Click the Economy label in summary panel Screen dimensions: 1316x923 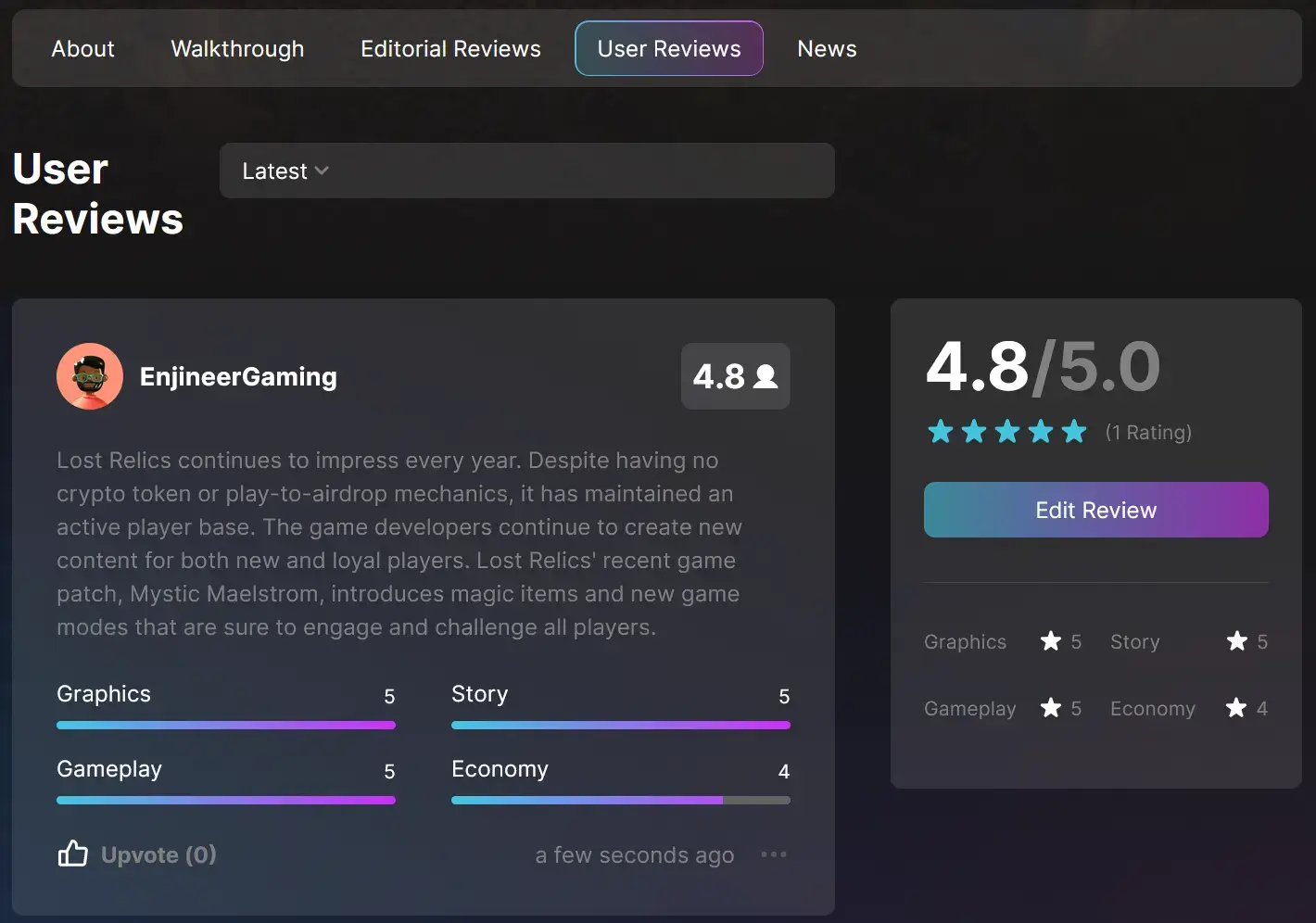(1153, 708)
